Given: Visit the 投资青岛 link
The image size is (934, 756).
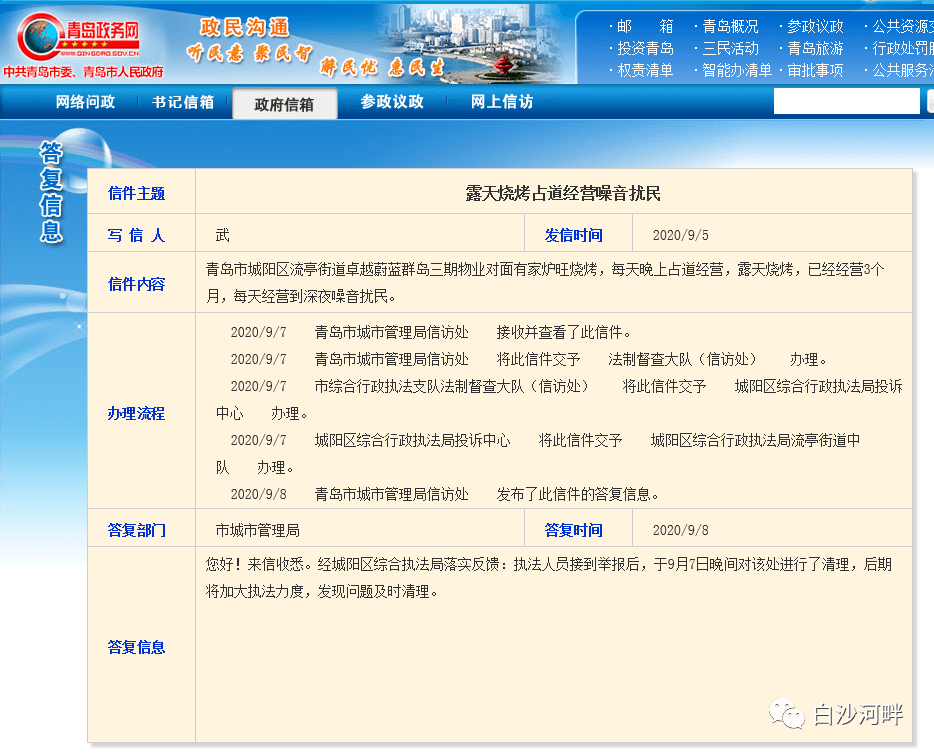Looking at the screenshot, I should pyautogui.click(x=645, y=48).
